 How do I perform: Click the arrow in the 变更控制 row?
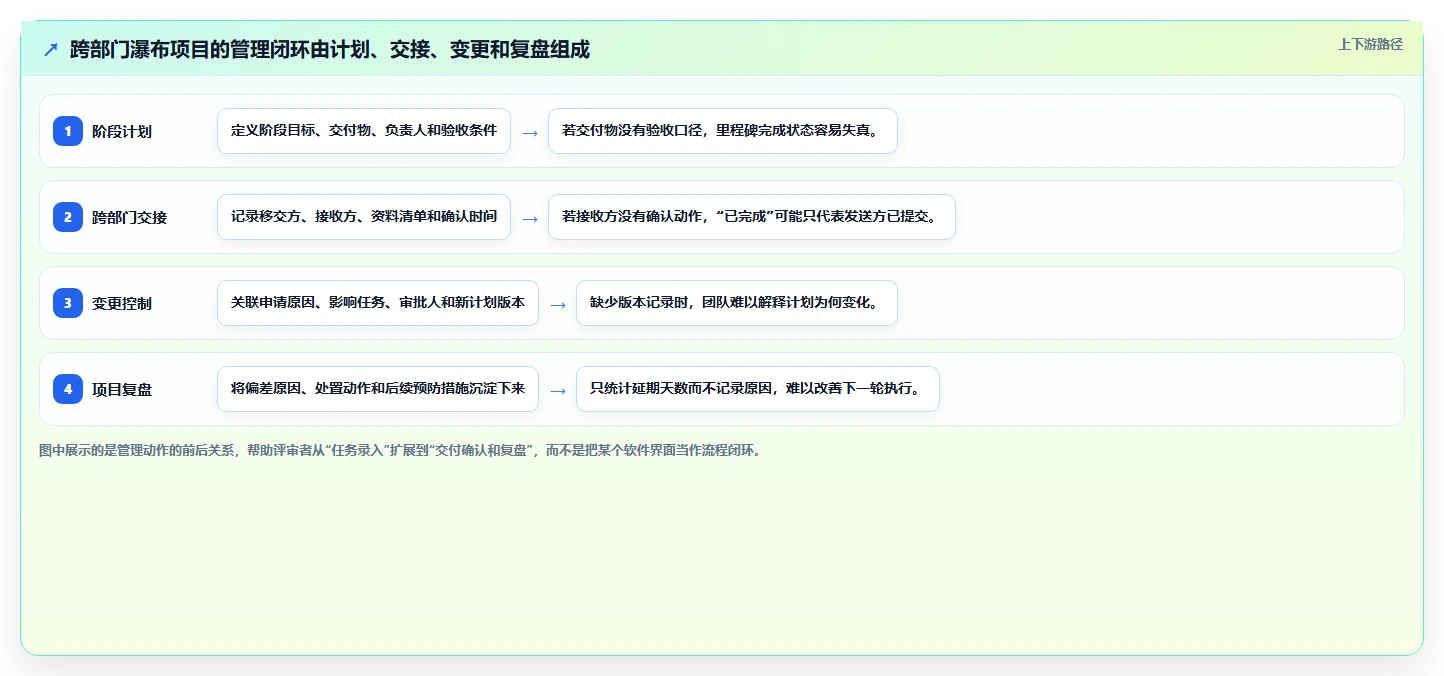click(558, 304)
